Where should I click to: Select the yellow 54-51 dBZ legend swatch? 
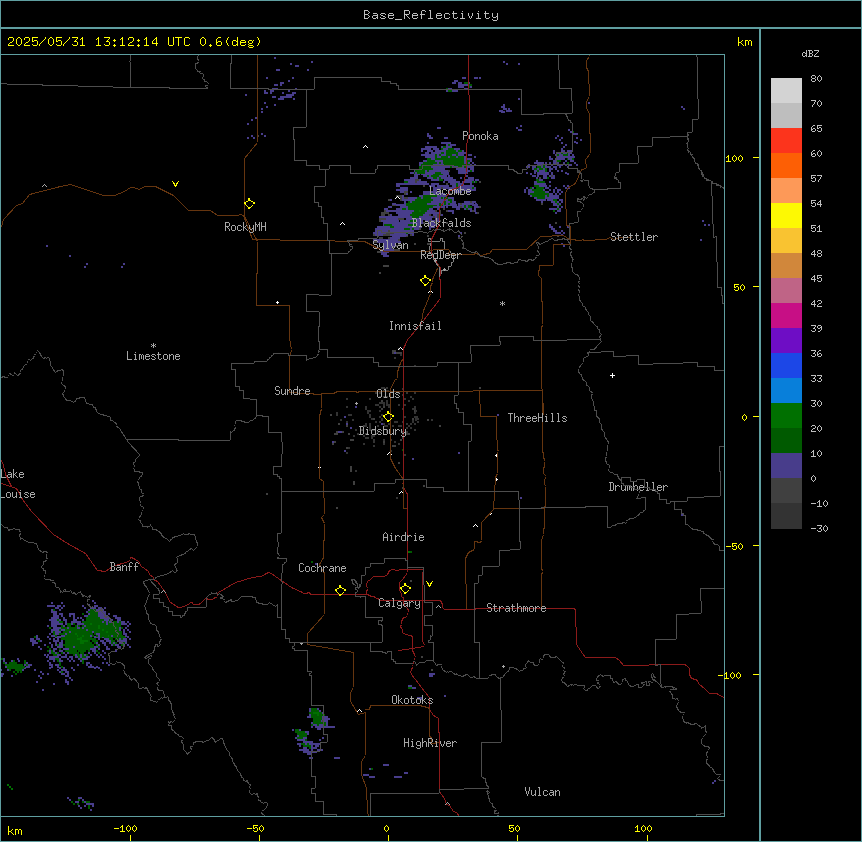(x=786, y=215)
